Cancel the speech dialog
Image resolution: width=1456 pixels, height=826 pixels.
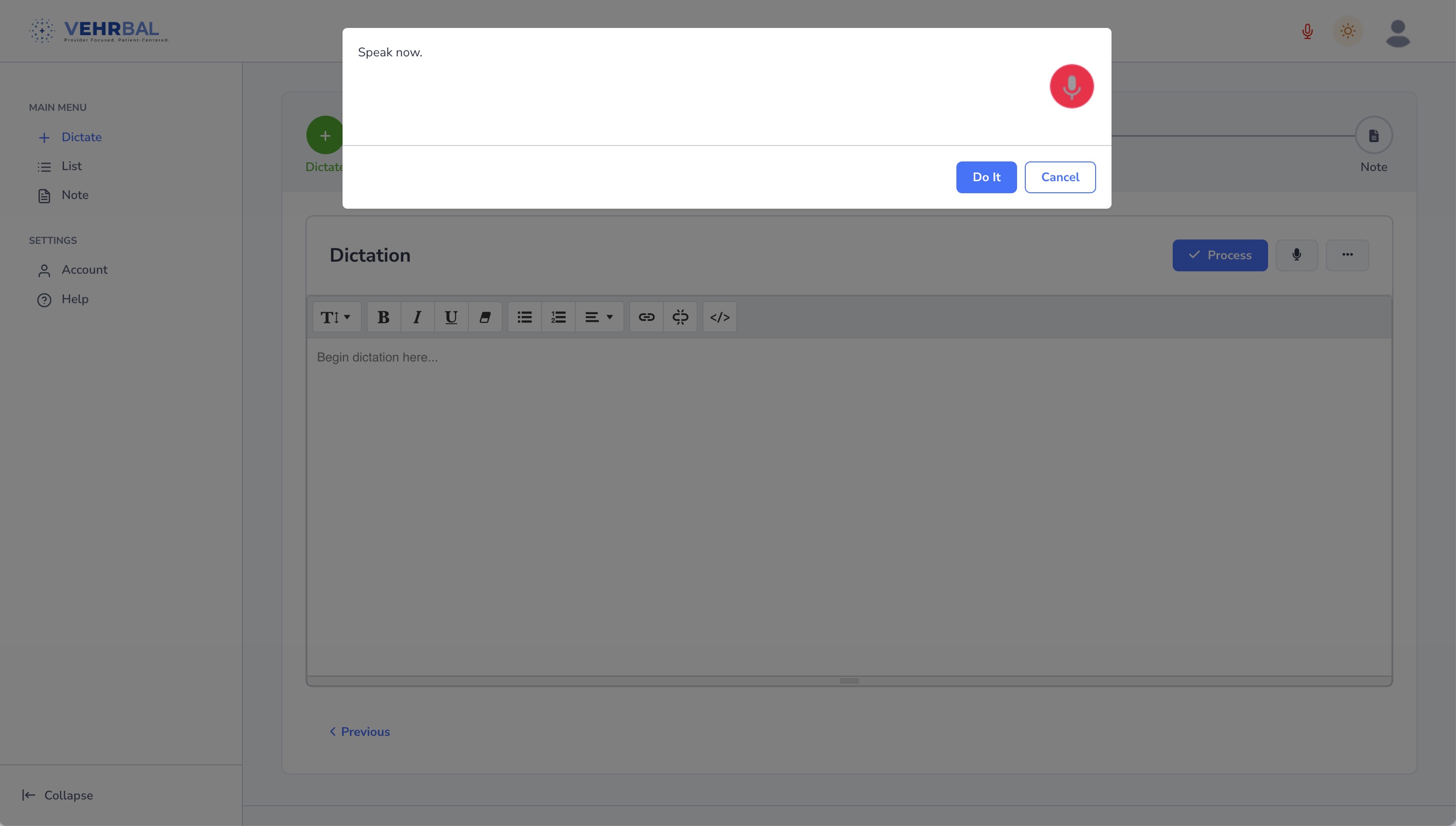(1059, 177)
